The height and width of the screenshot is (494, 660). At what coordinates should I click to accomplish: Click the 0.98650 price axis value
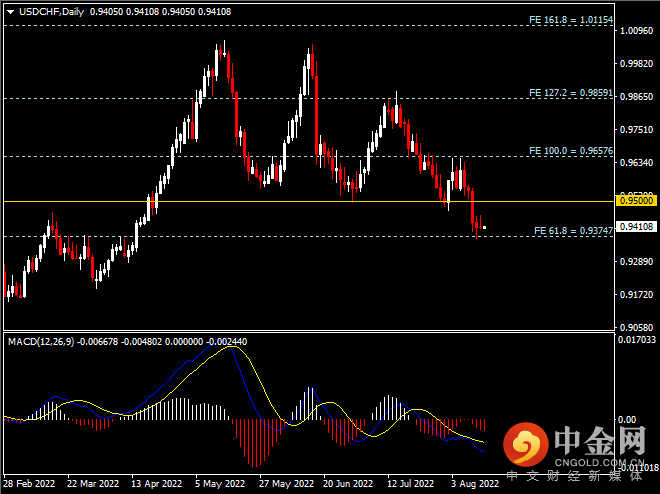(636, 97)
